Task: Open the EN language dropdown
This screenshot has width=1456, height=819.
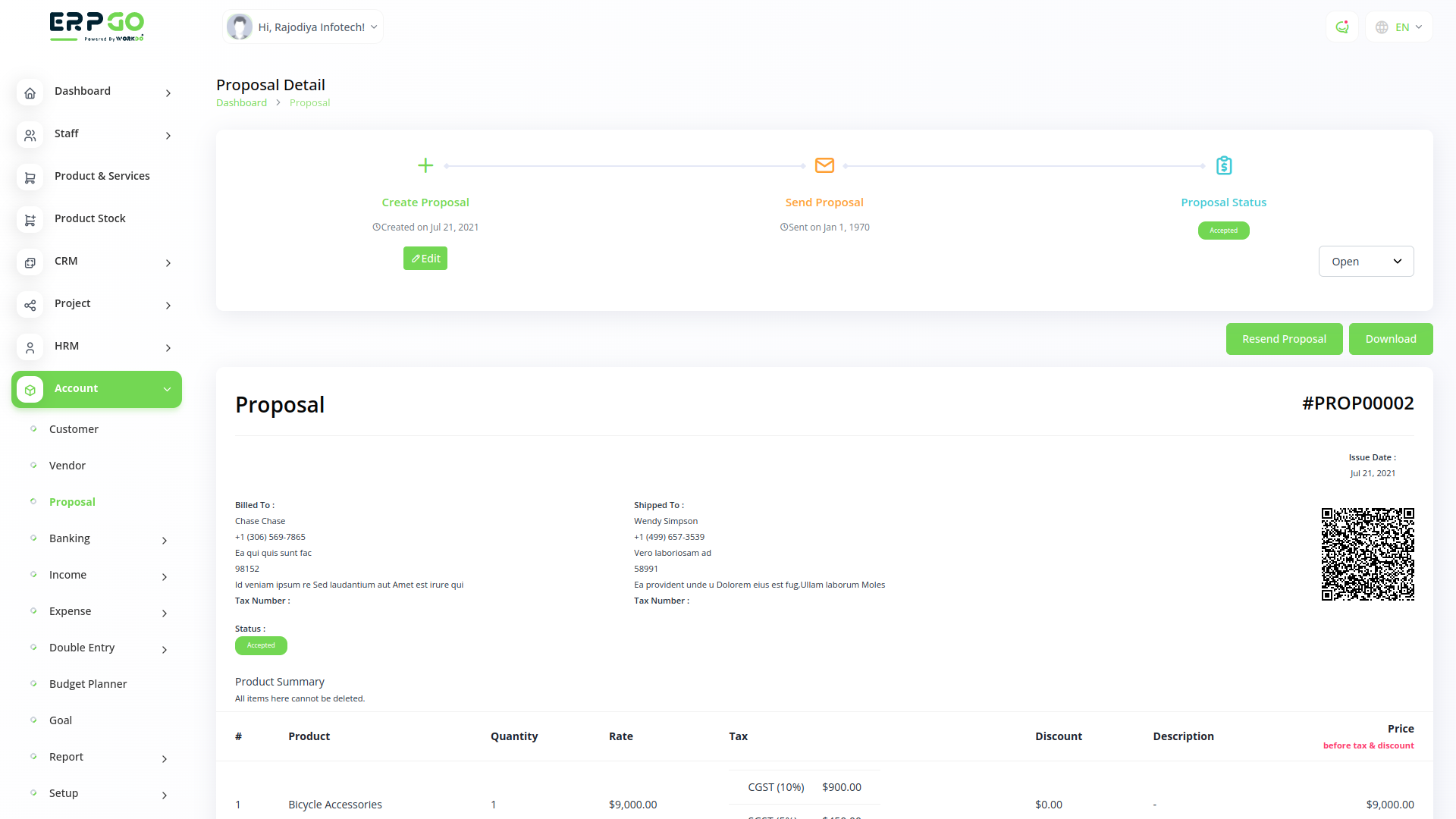Action: (x=1399, y=27)
